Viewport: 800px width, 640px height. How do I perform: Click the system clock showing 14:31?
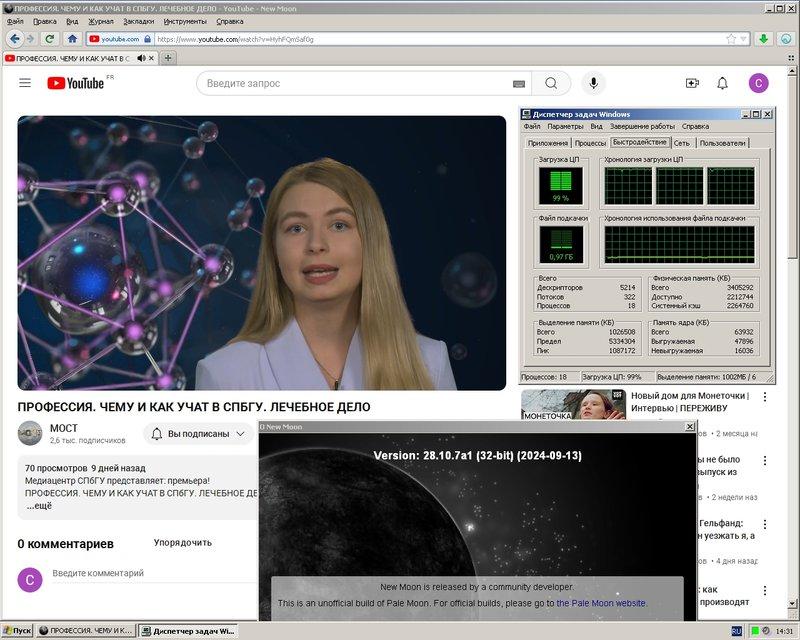tap(784, 631)
